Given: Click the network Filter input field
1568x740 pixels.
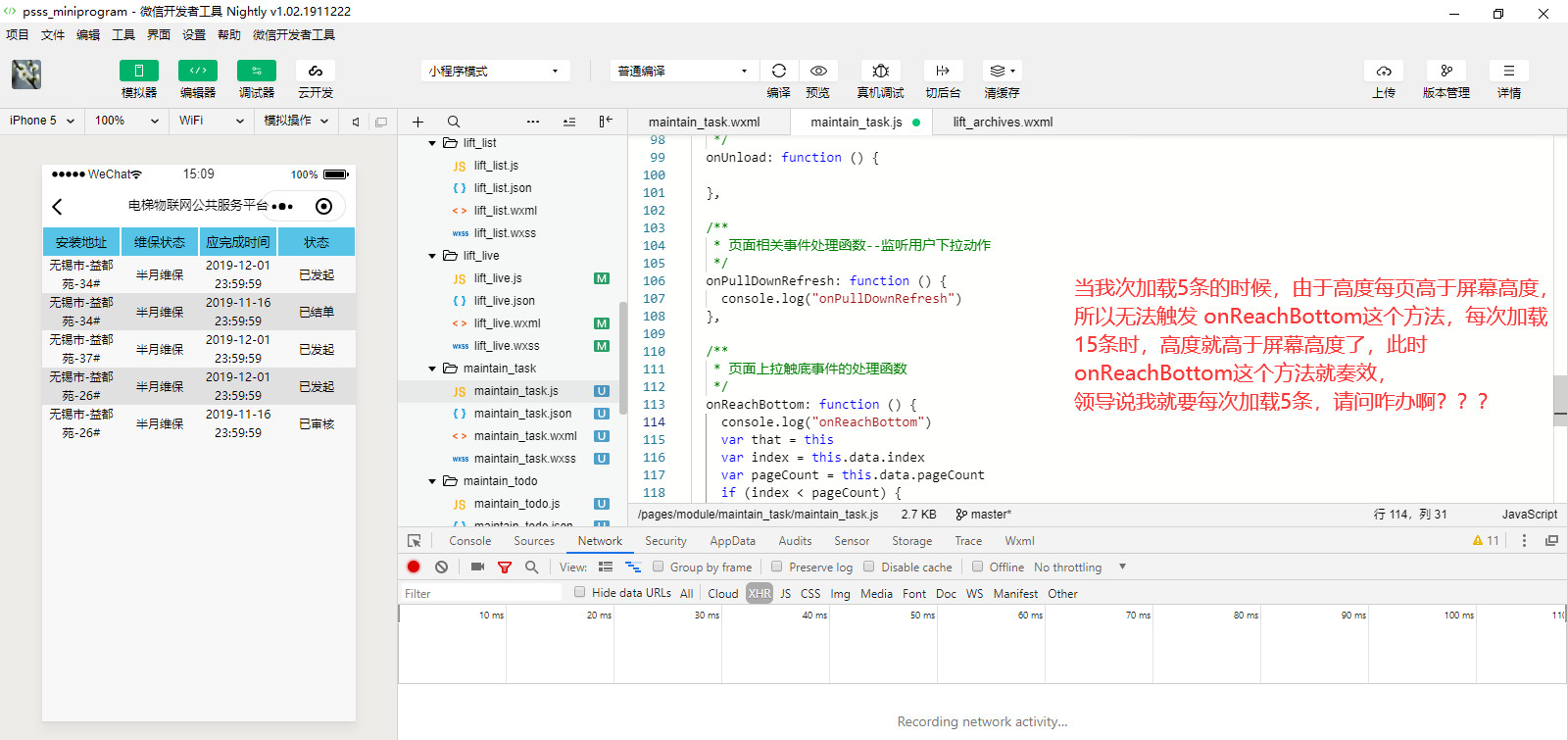Looking at the screenshot, I should pos(480,593).
